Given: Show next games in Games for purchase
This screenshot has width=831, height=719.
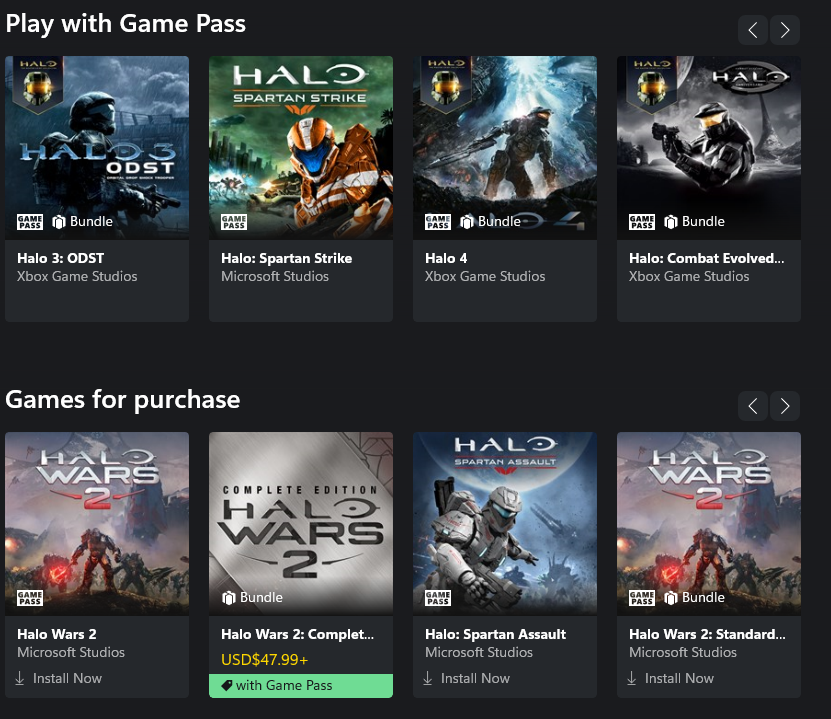Looking at the screenshot, I should pos(785,406).
